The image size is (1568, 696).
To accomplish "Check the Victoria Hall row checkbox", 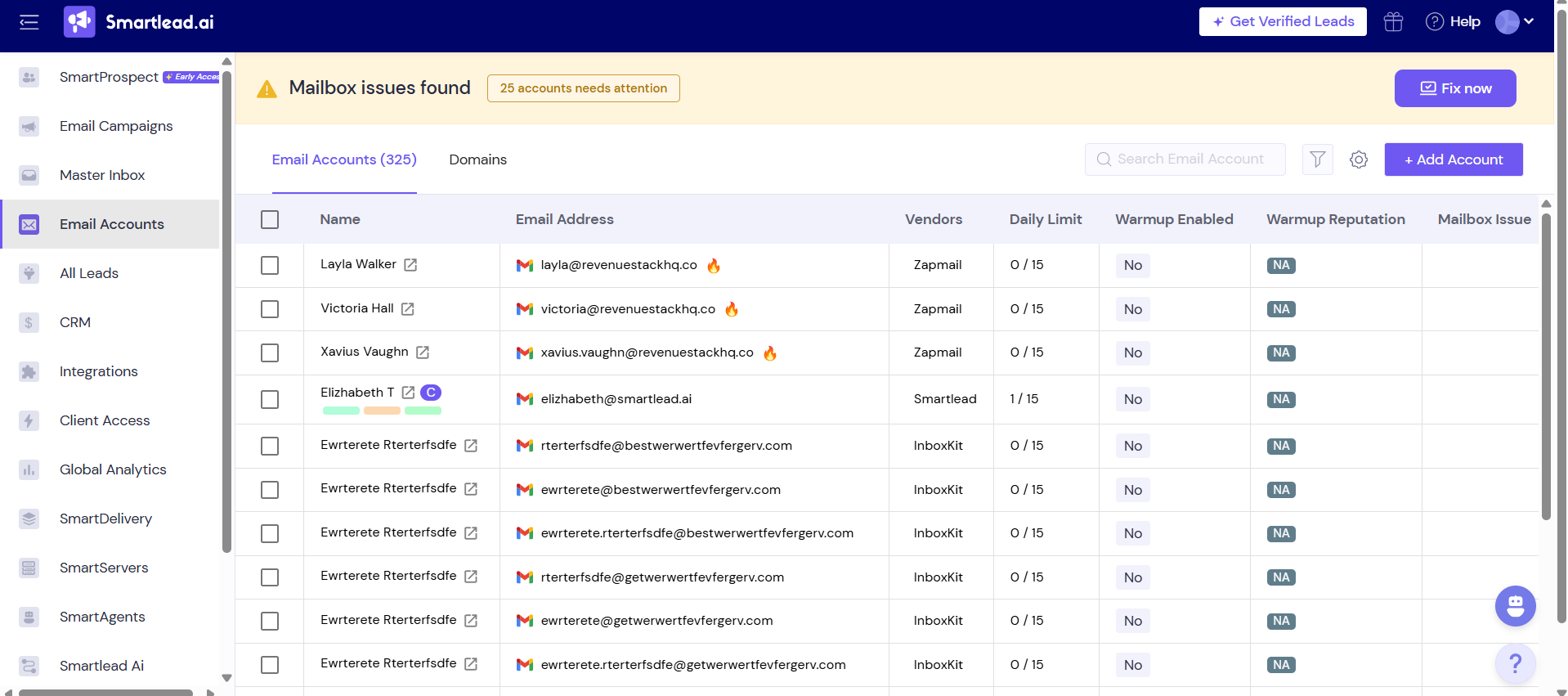I will pos(270,309).
